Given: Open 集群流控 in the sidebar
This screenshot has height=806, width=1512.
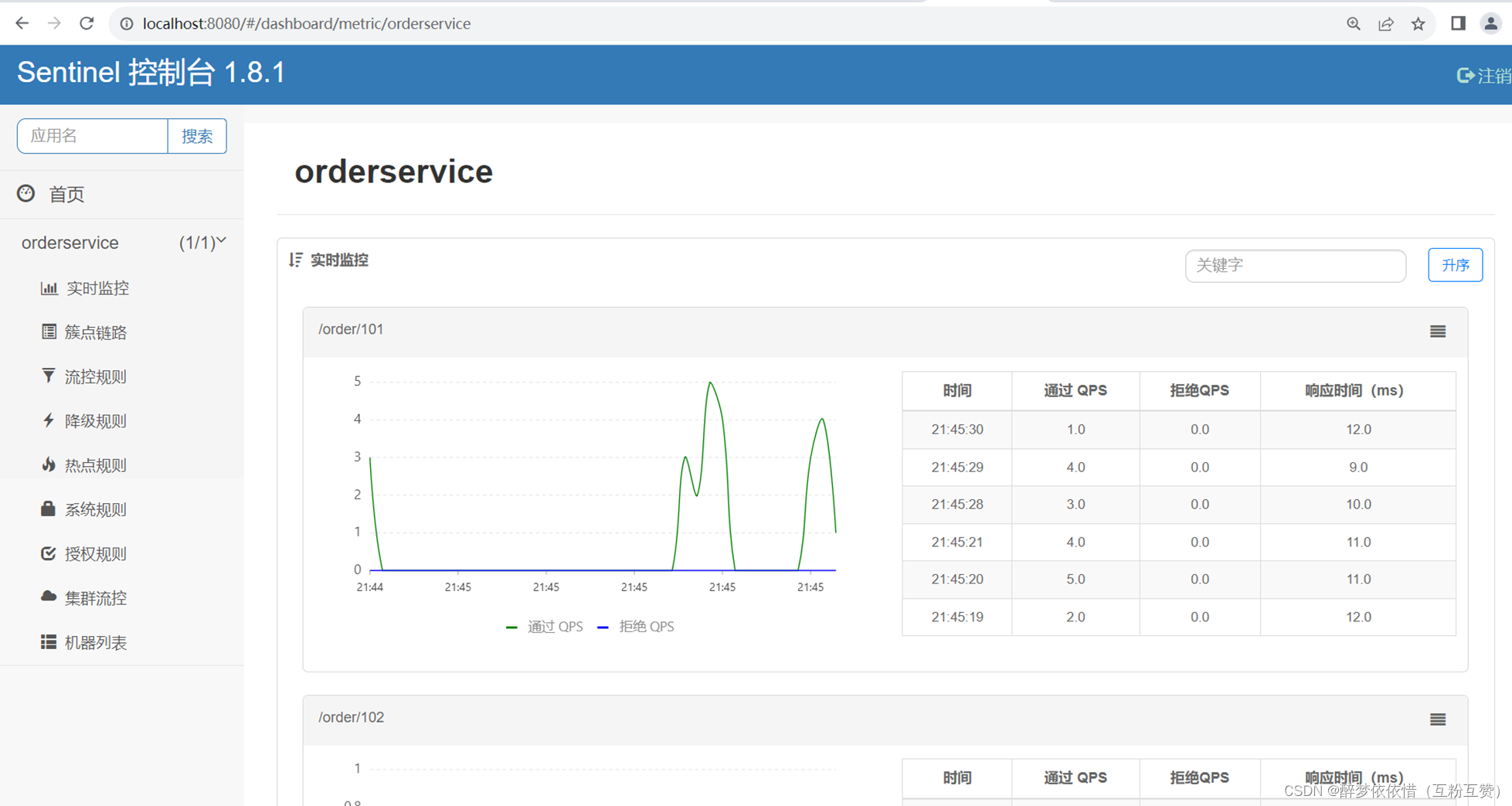Looking at the screenshot, I should [96, 598].
